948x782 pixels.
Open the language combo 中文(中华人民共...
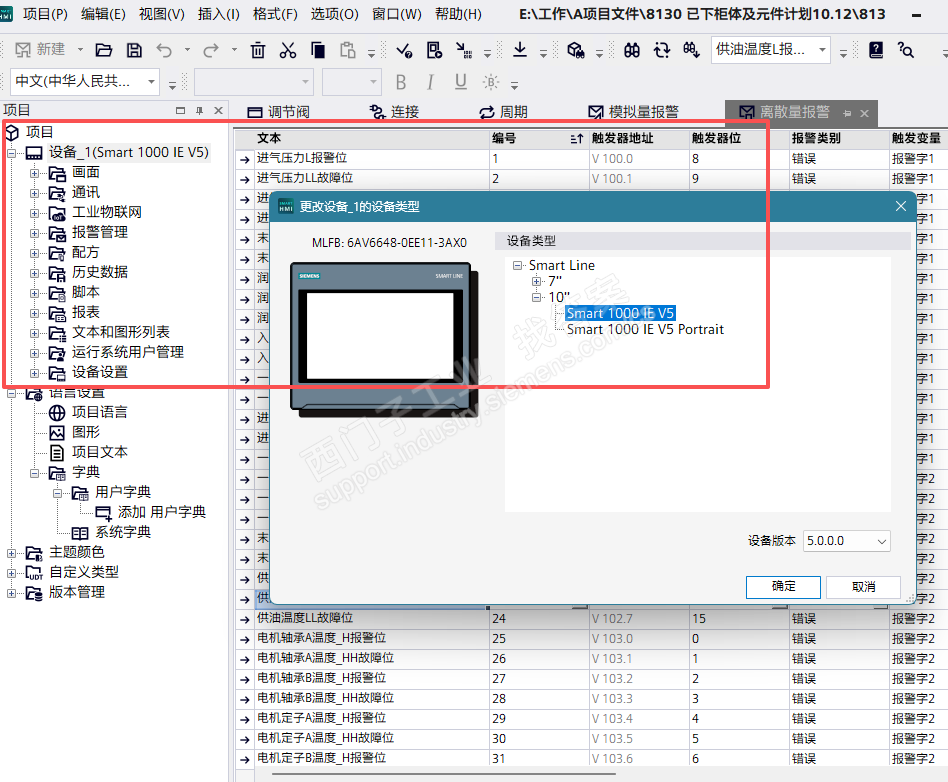[85, 82]
